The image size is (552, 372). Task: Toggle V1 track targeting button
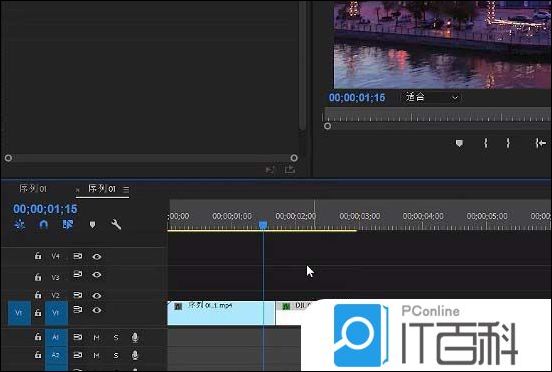coord(56,313)
